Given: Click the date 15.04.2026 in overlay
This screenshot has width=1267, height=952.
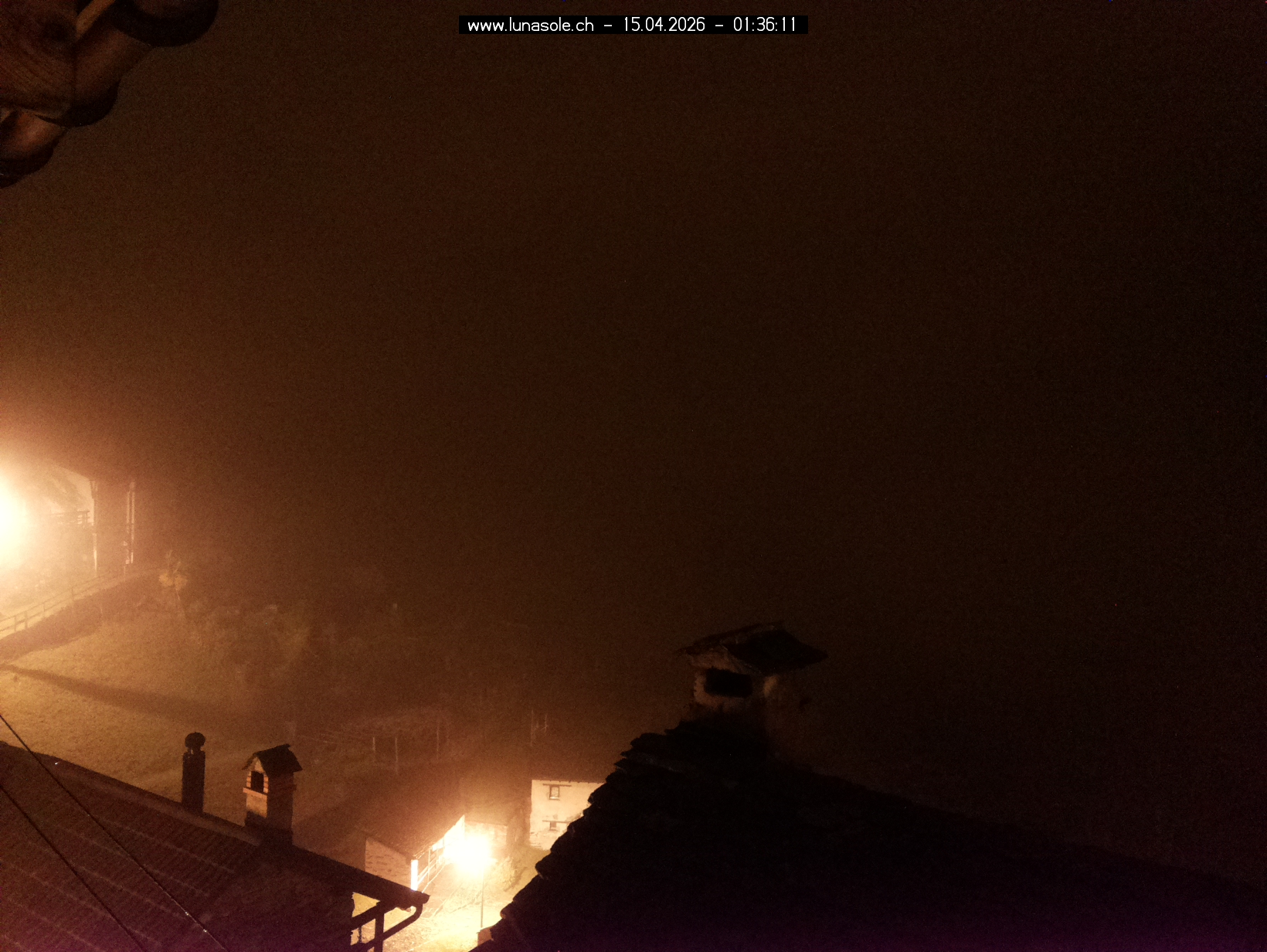Looking at the screenshot, I should (x=664, y=25).
